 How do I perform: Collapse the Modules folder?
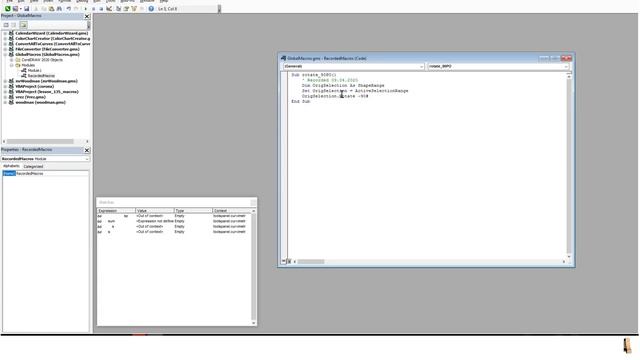pos(11,65)
